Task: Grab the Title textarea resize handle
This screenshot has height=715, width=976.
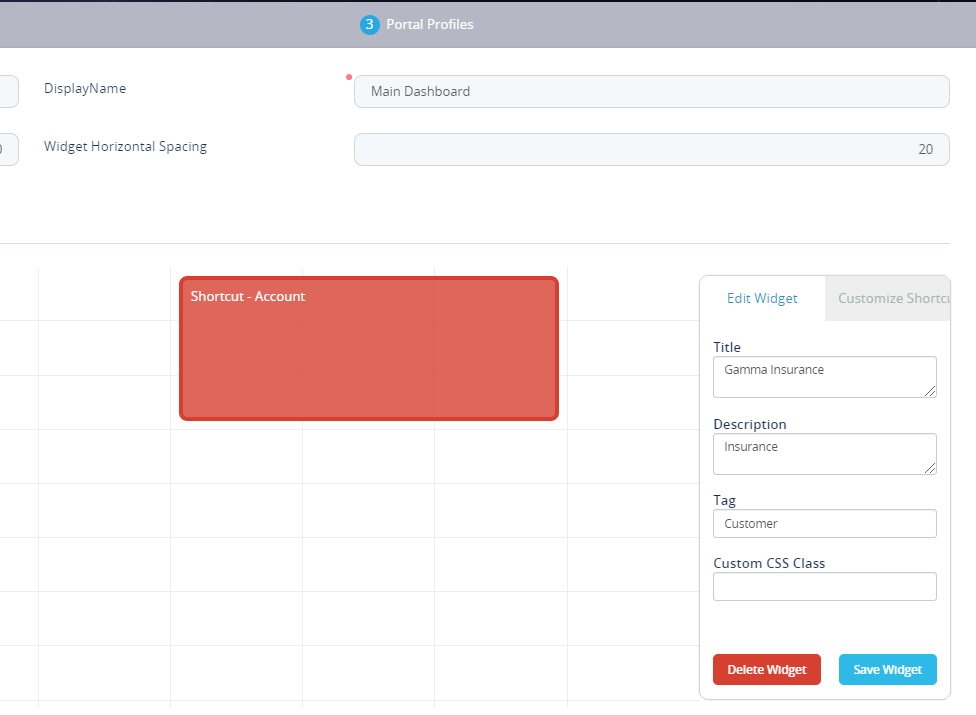Action: click(931, 392)
